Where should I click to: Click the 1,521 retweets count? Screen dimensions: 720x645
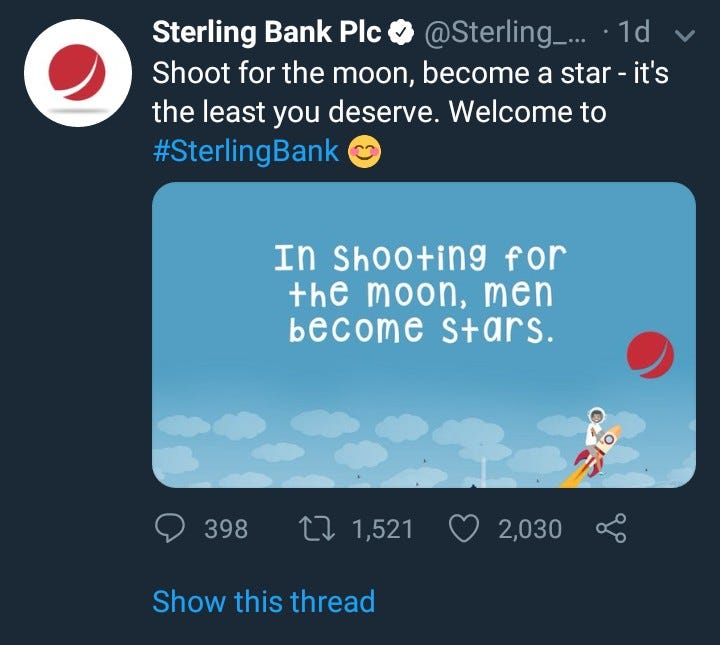click(x=382, y=528)
